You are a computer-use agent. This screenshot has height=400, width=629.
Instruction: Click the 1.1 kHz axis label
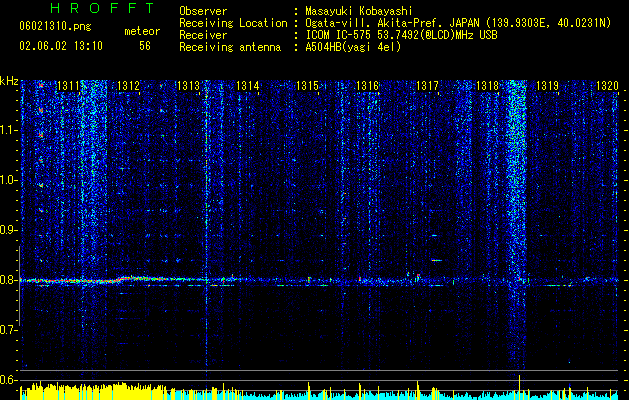click(9, 130)
